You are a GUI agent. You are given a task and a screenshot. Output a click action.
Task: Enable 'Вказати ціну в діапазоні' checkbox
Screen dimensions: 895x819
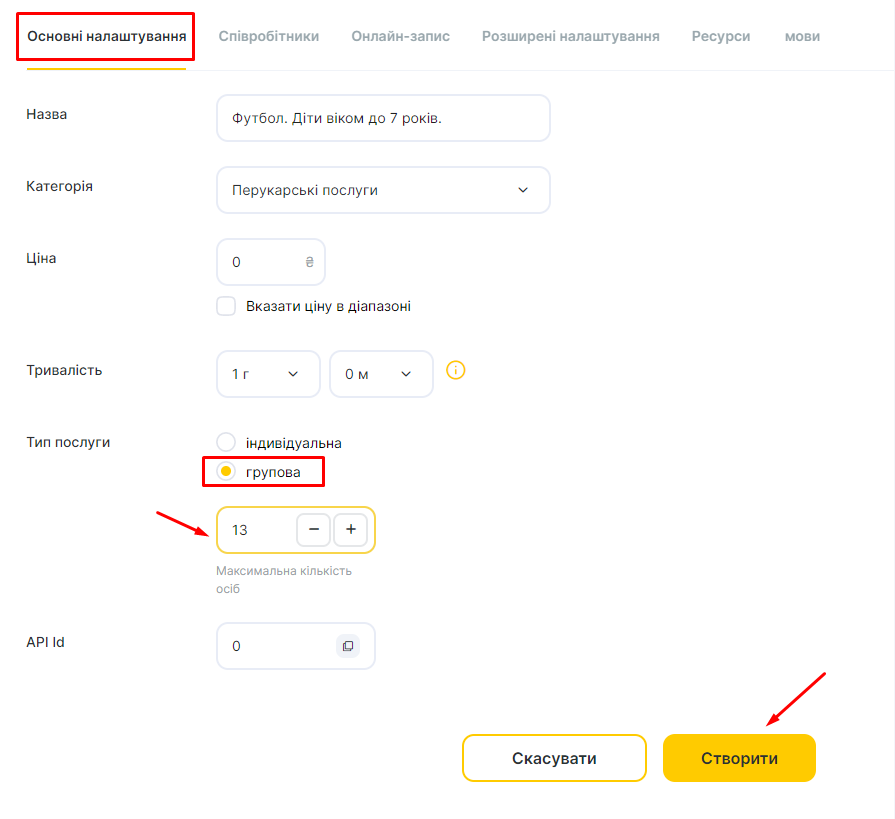(226, 306)
